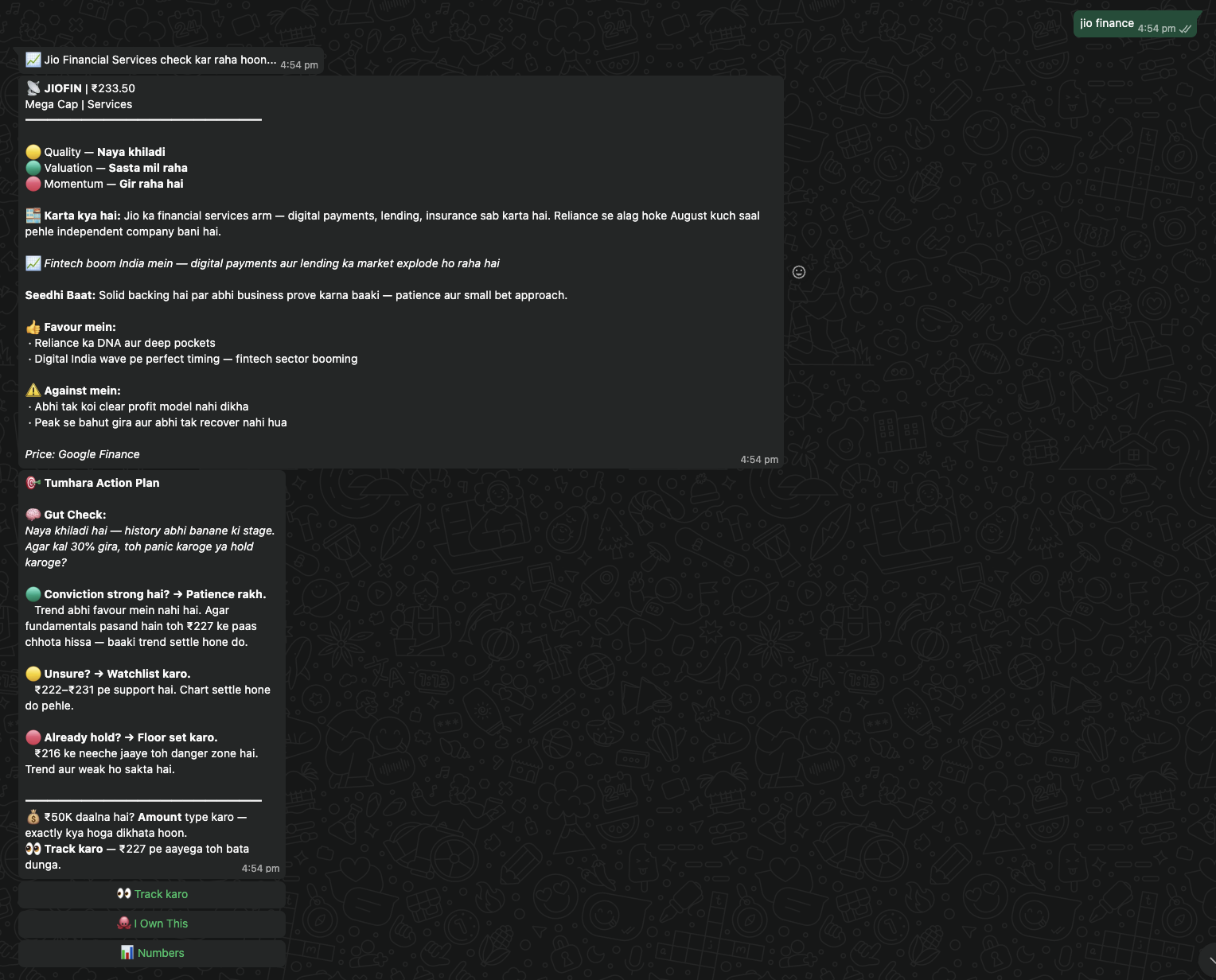Click the thumbs-up emoji beside Favour mein
This screenshot has height=980, width=1216.
coord(33,327)
